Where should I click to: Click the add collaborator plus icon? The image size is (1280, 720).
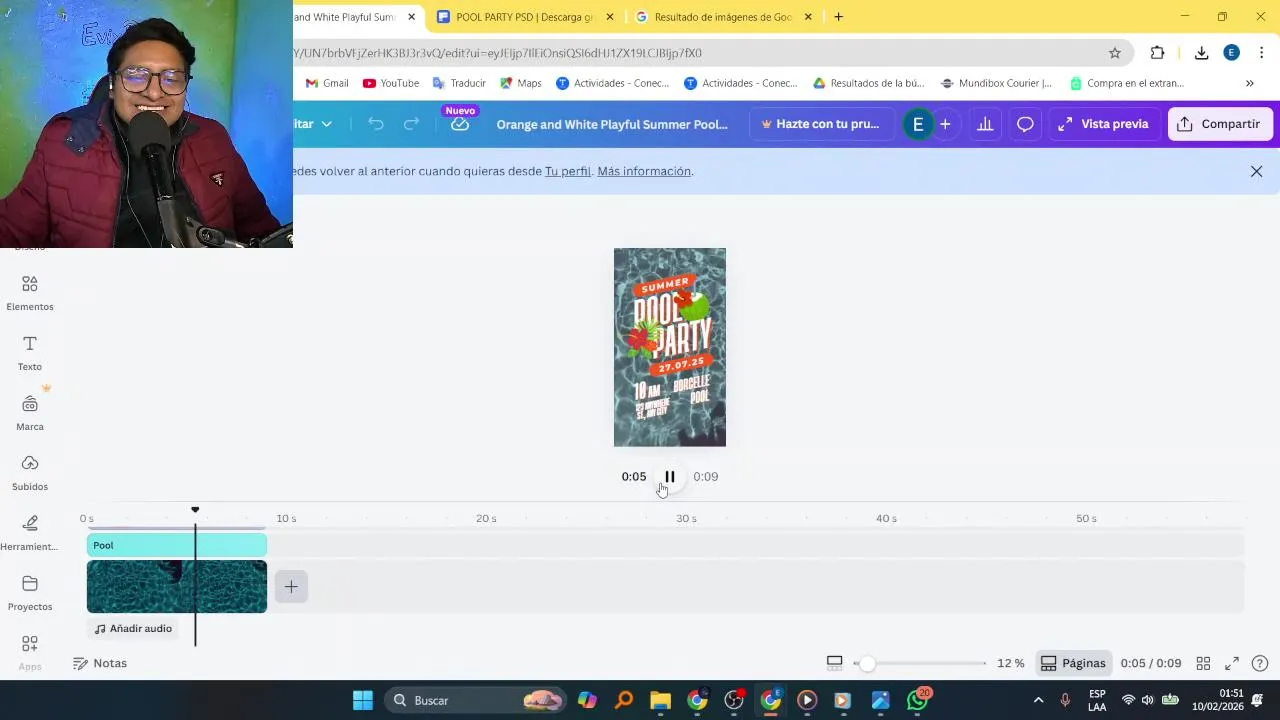pos(945,124)
